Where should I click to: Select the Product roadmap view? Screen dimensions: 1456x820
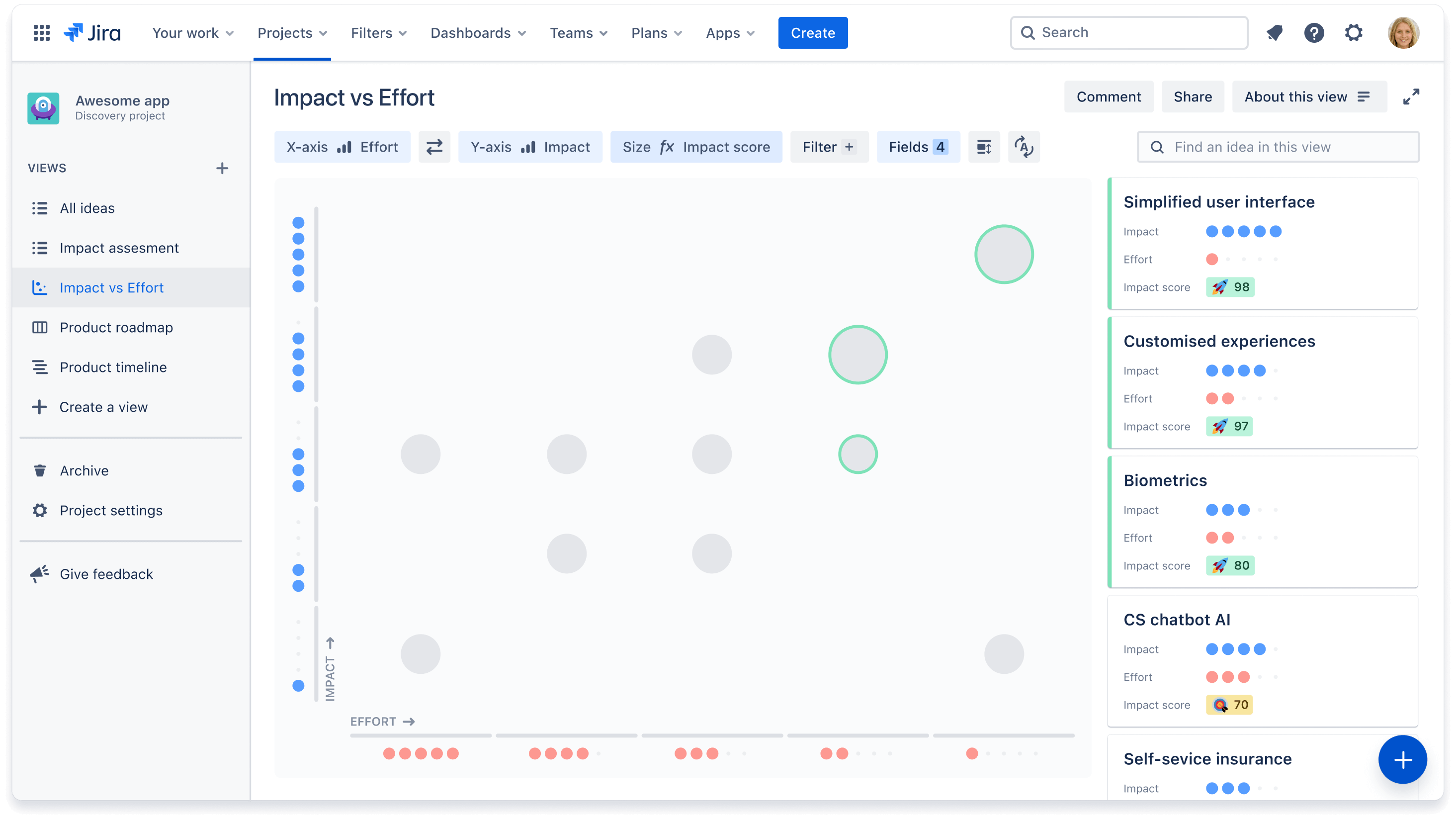point(116,327)
